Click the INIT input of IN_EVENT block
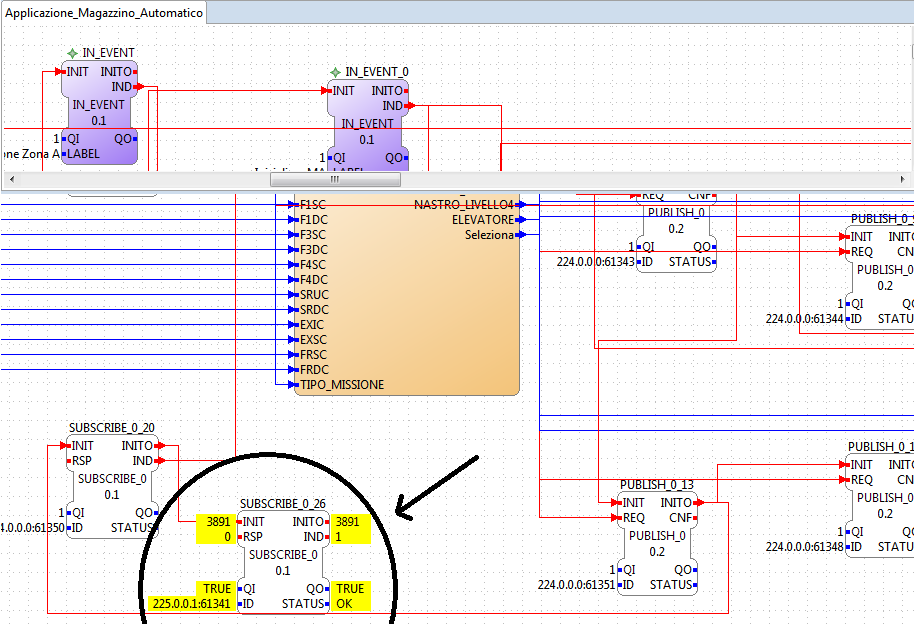Viewport: 914px width, 624px height. 78,72
